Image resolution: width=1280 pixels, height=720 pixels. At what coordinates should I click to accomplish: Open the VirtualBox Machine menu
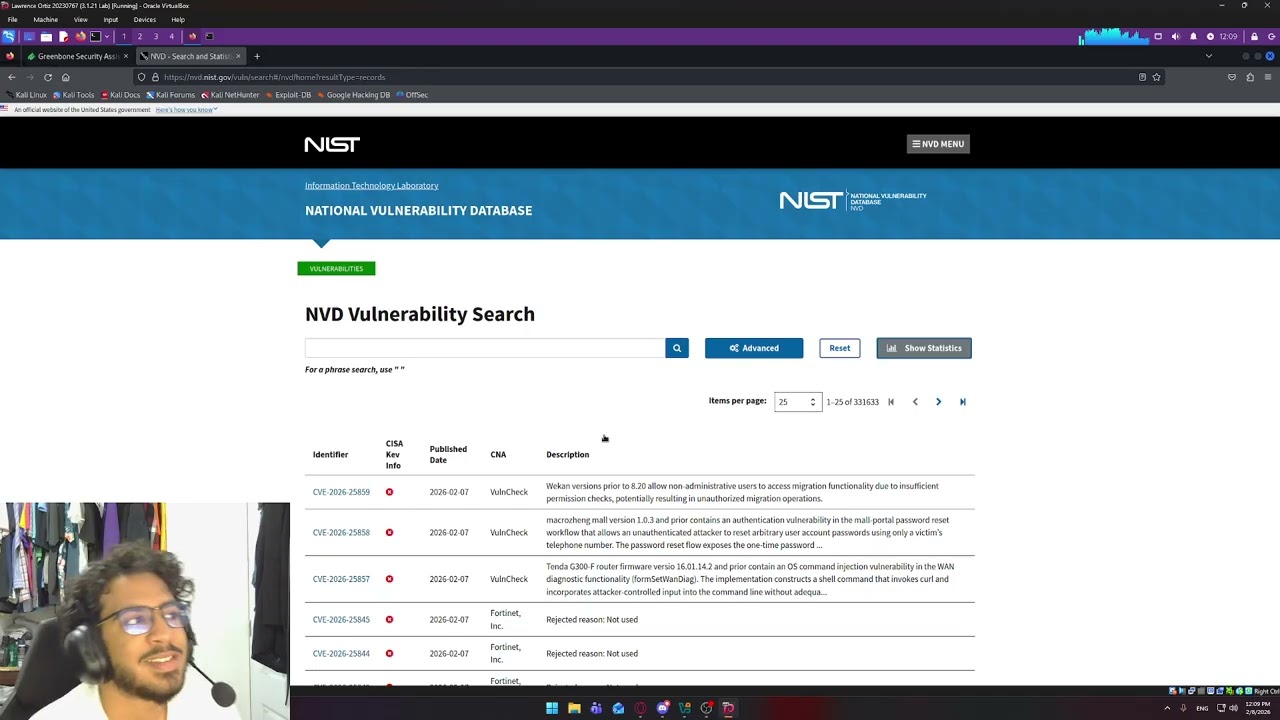pyautogui.click(x=45, y=19)
